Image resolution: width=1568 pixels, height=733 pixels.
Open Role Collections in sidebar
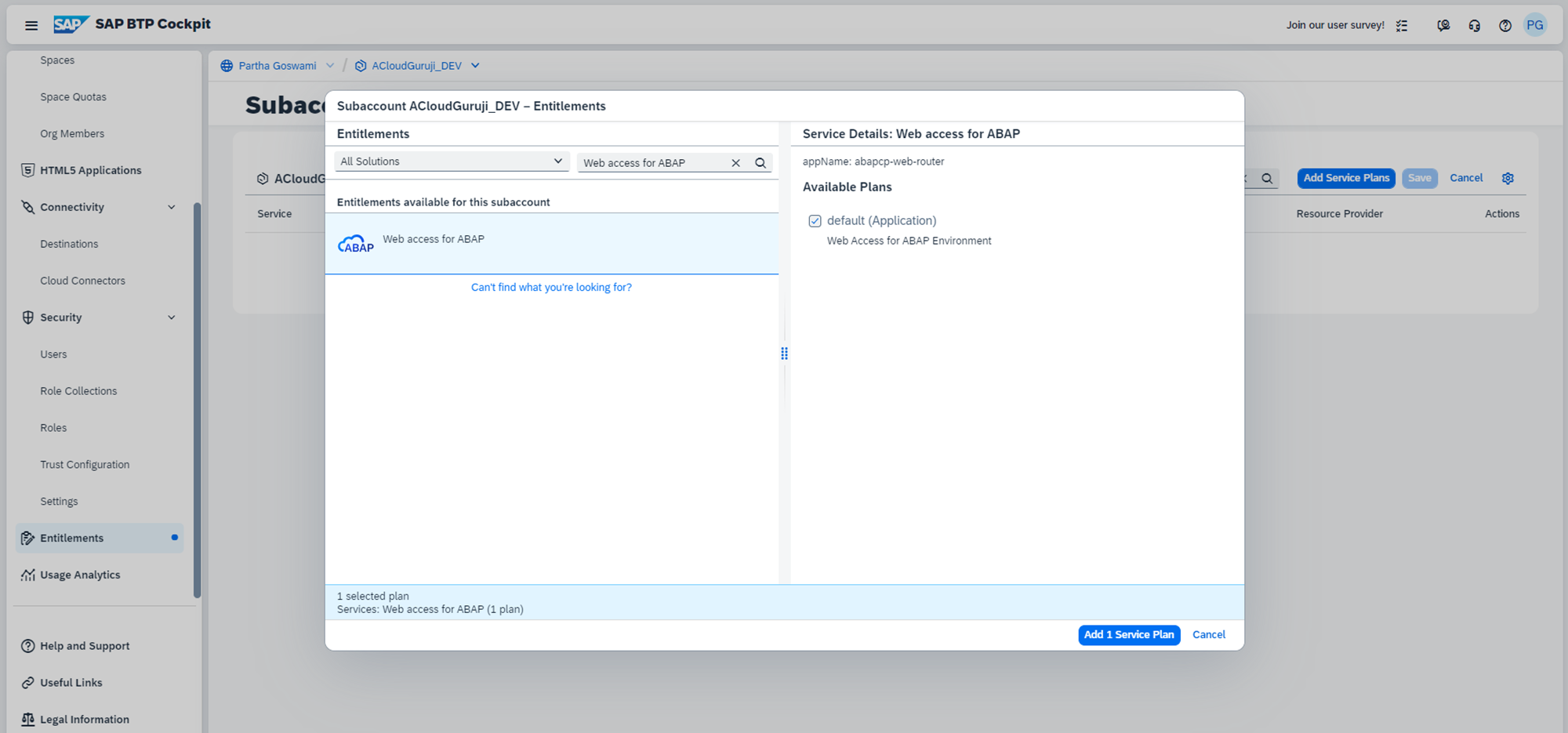coord(78,391)
